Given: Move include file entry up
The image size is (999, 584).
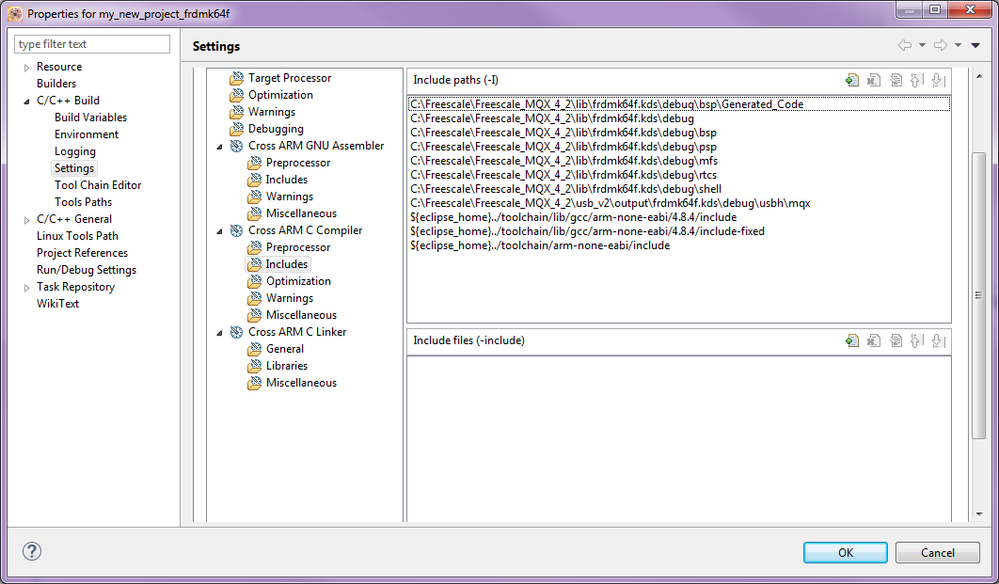Looking at the screenshot, I should 917,341.
